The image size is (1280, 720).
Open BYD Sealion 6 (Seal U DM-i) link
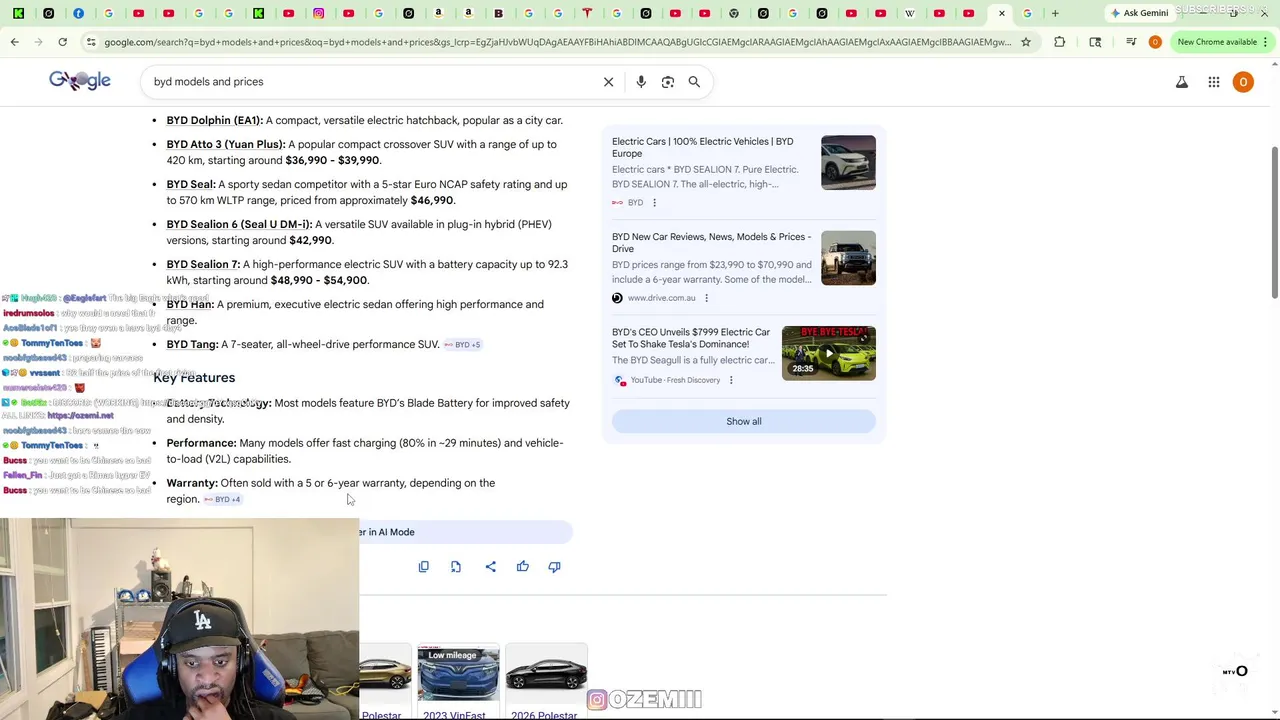[x=239, y=224]
